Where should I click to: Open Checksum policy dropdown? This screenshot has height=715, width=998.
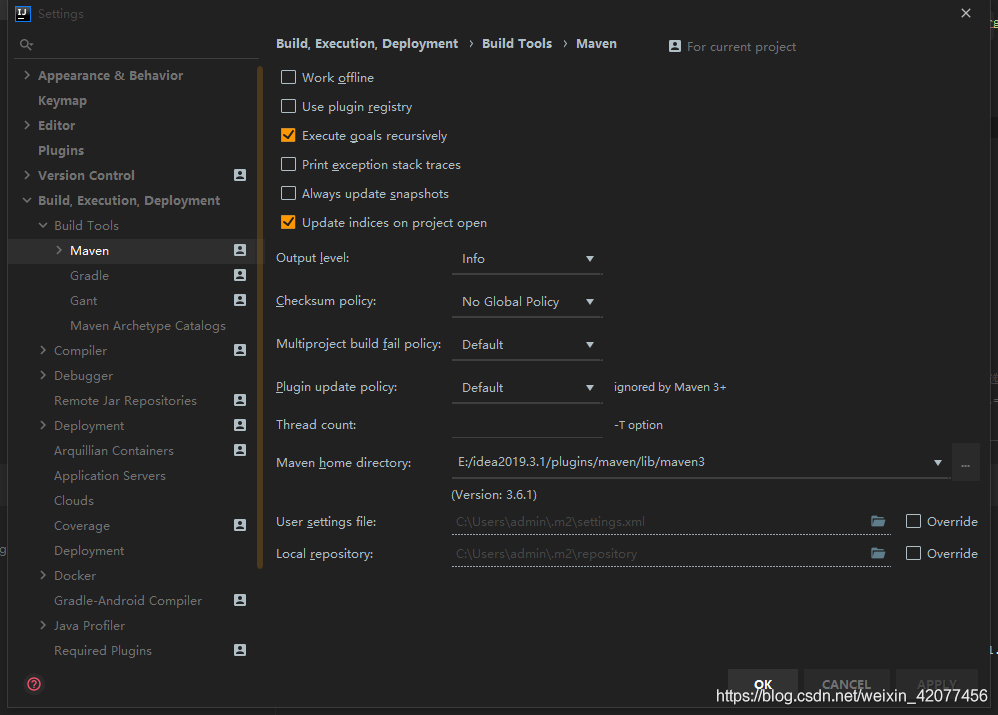(x=527, y=302)
